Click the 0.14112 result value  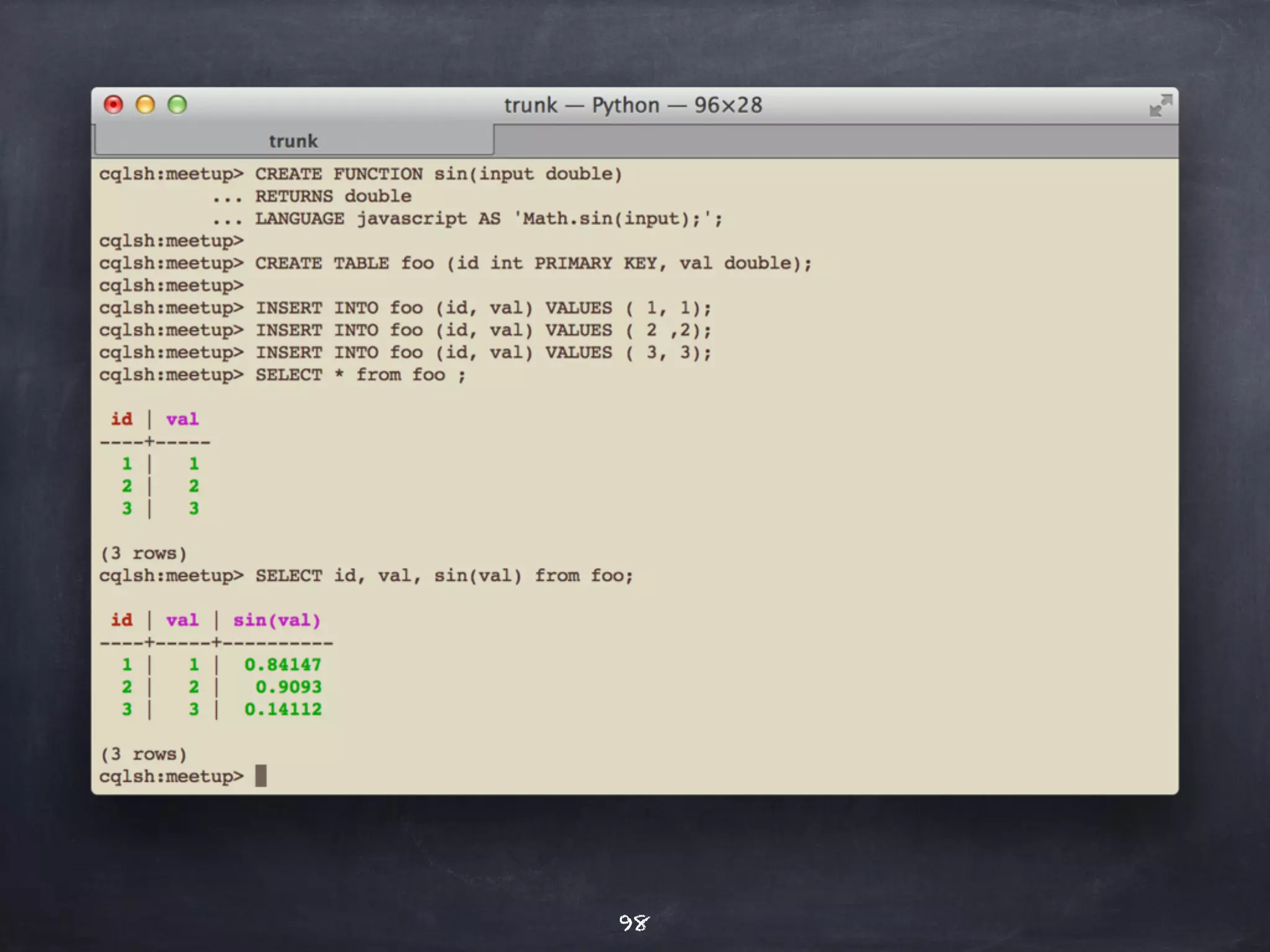coord(283,710)
